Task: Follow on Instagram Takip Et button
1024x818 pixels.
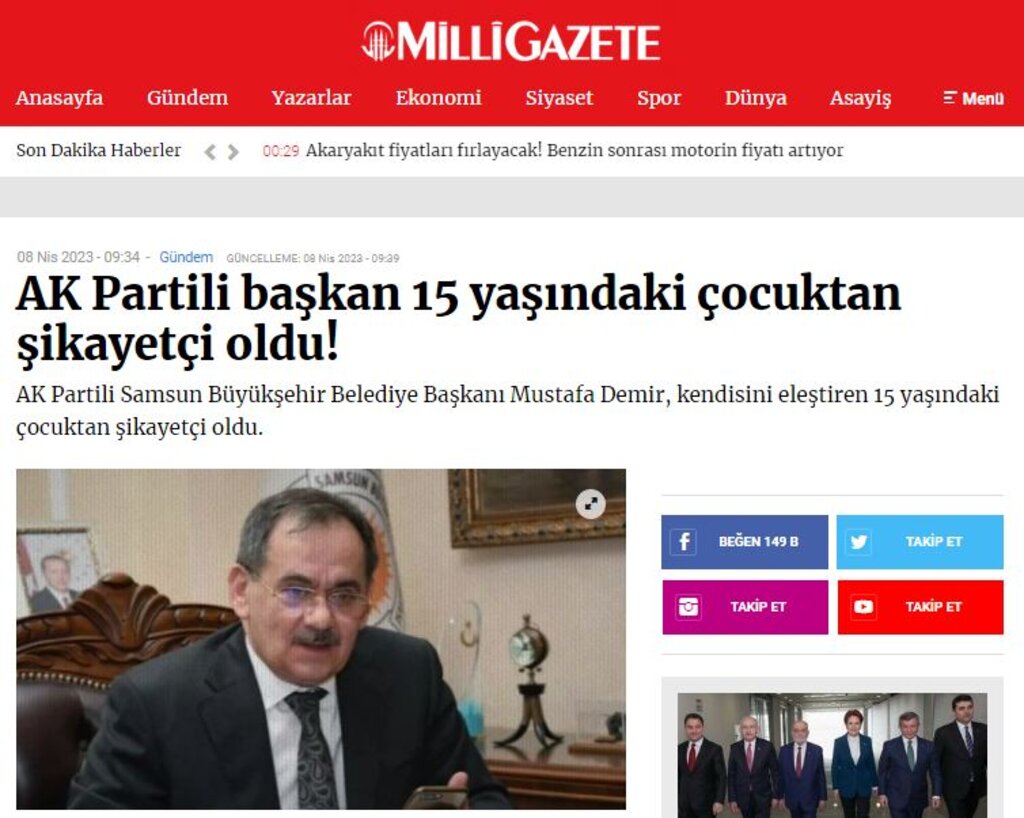Action: (744, 606)
